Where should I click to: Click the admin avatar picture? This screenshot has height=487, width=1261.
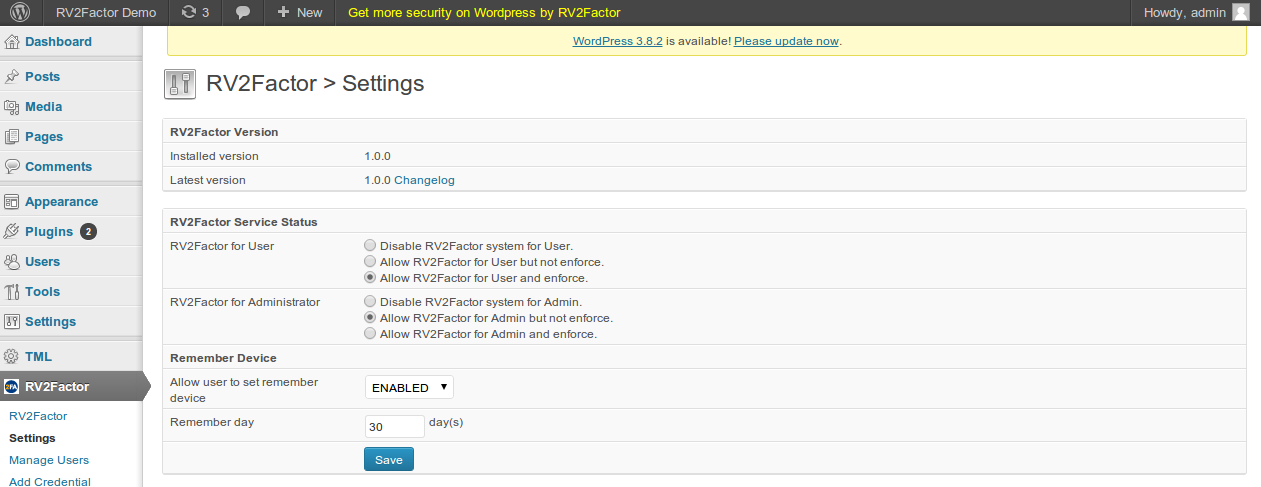[x=1241, y=13]
